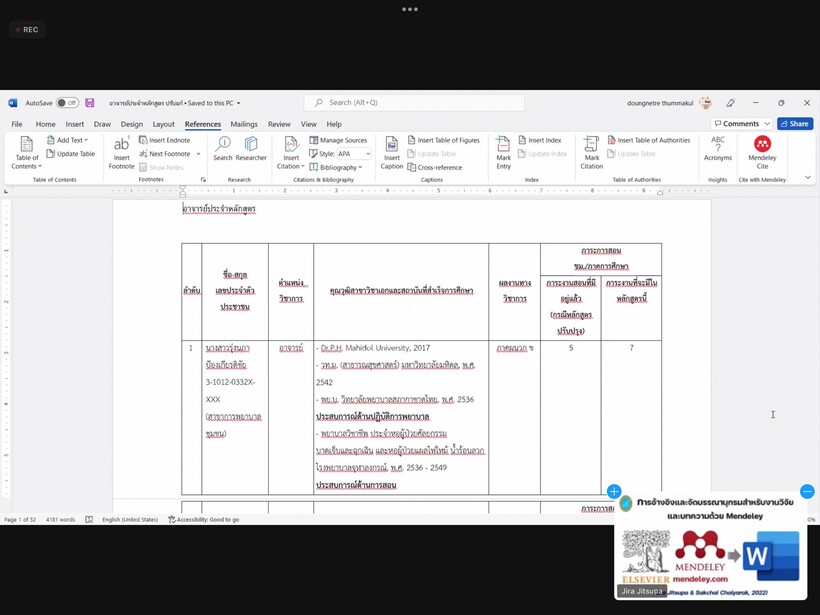Click the user account name doungnetre thummakul
The width and height of the screenshot is (820, 615).
(x=660, y=103)
